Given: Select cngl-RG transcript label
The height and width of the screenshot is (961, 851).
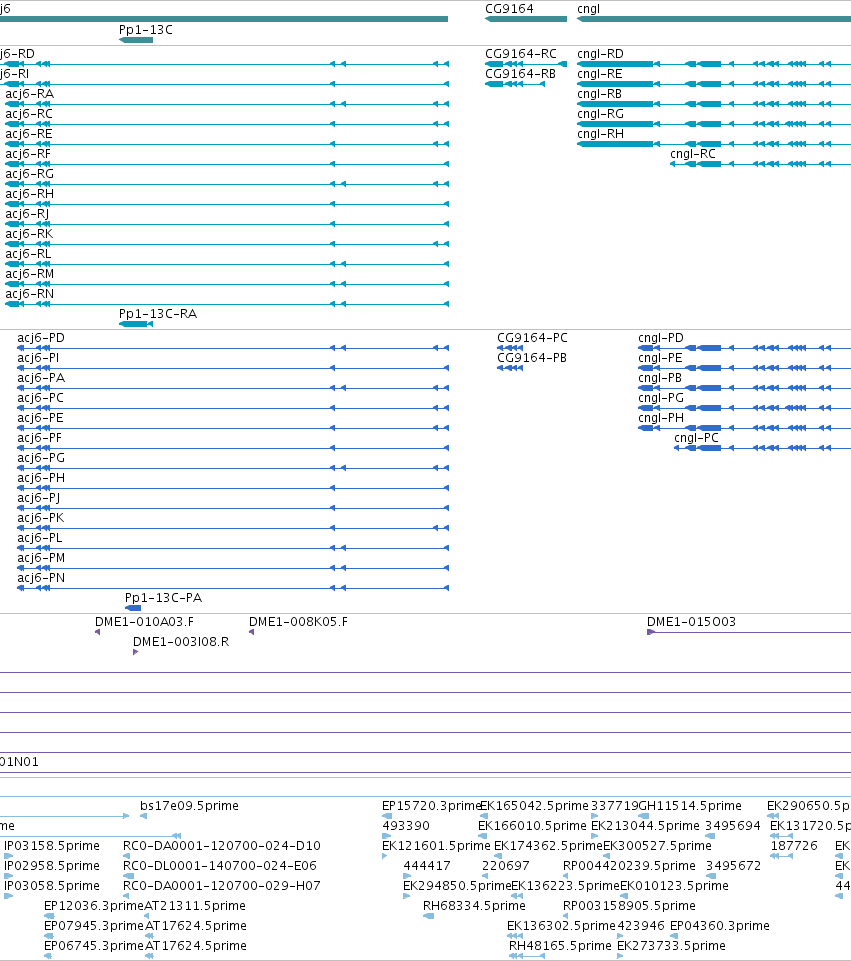Looking at the screenshot, I should coord(600,114).
